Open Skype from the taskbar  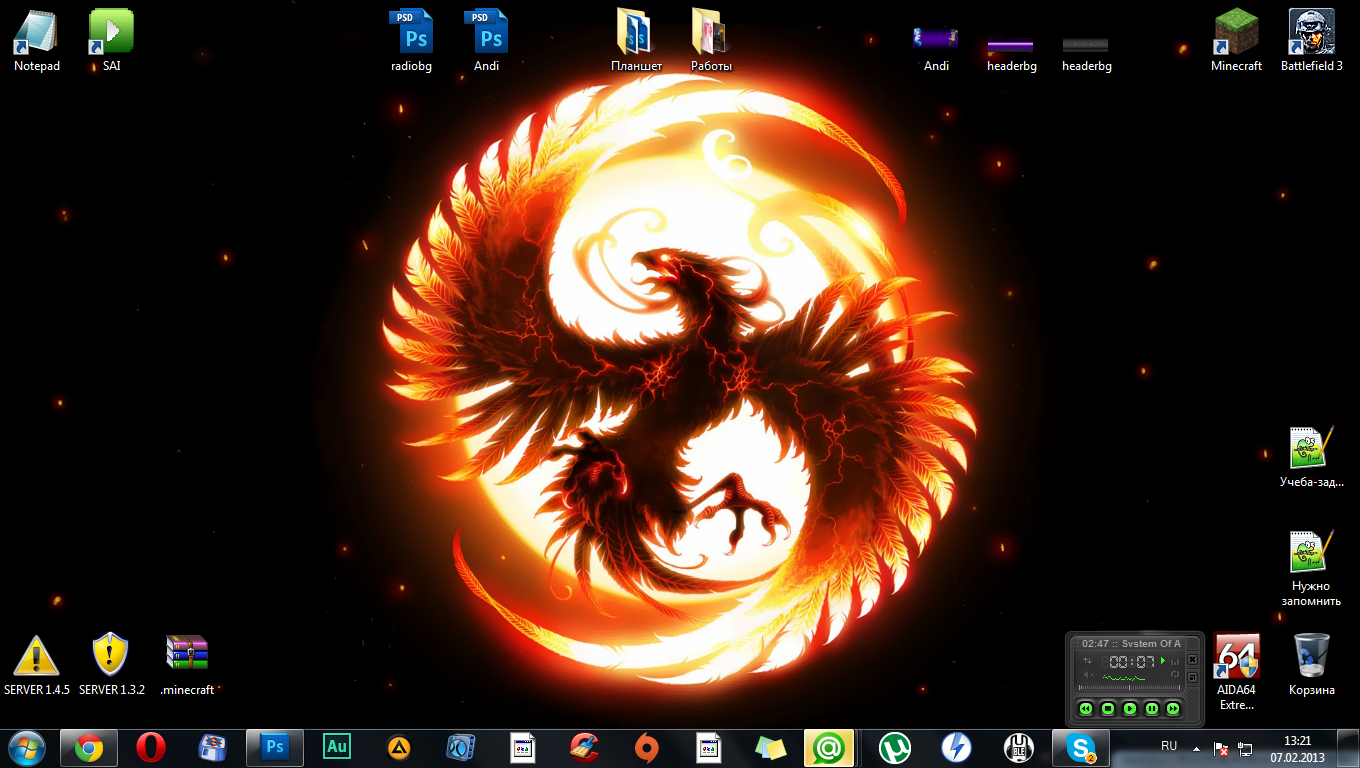1081,747
